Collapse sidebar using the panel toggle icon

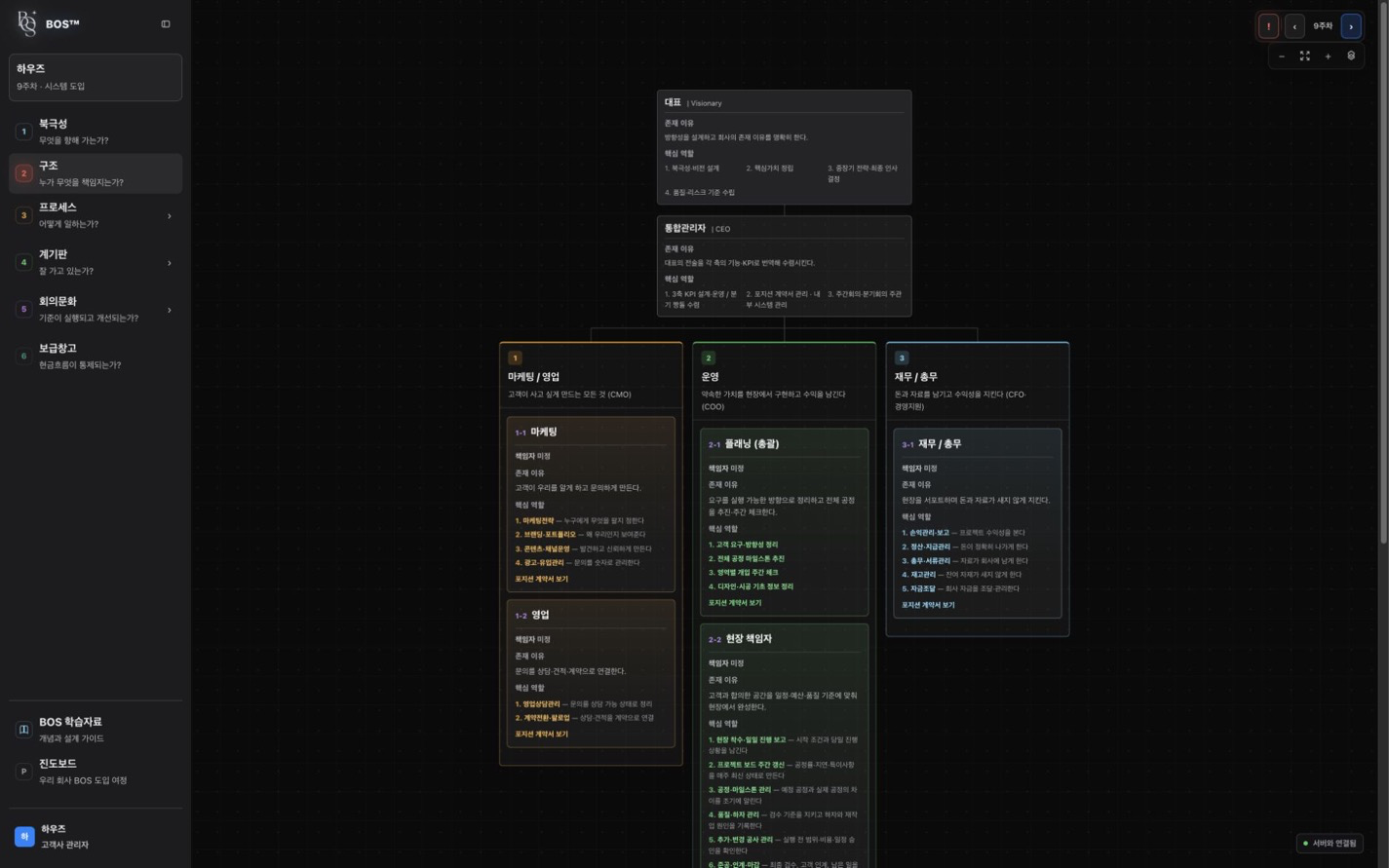click(165, 24)
